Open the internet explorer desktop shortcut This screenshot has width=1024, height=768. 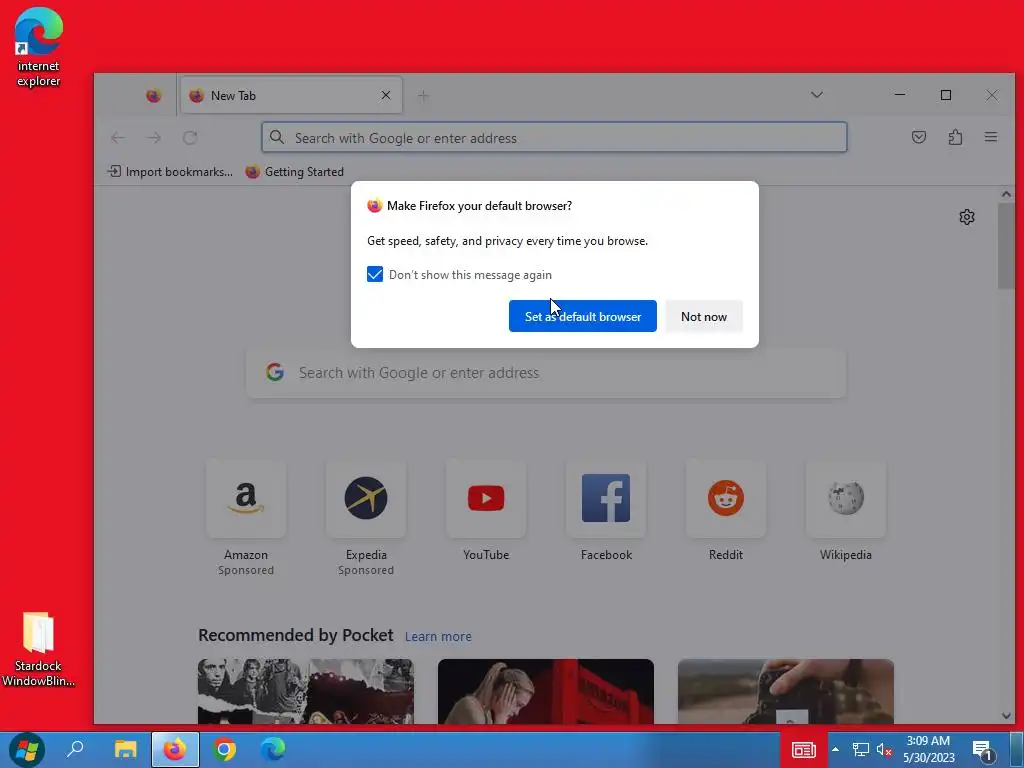pos(39,47)
